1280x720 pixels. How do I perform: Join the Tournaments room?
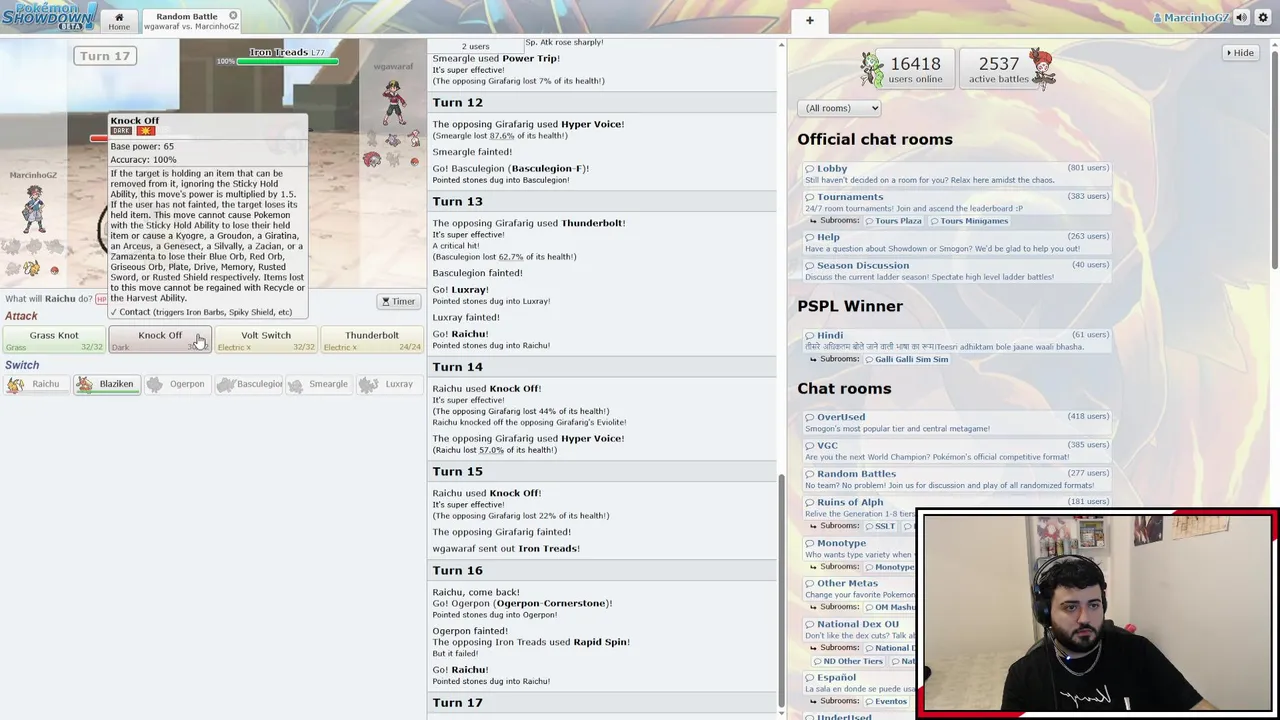[850, 197]
